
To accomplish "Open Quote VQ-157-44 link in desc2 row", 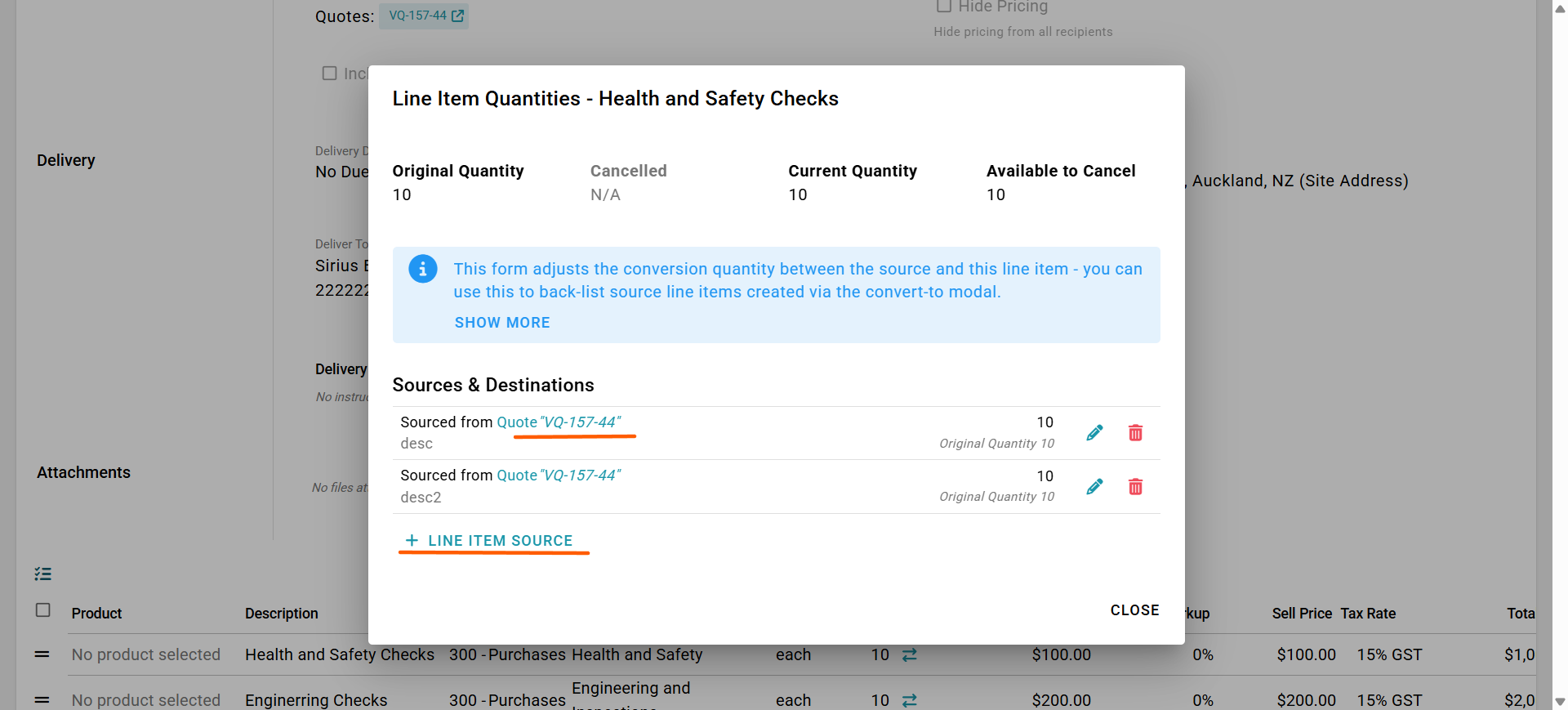I will 559,476.
